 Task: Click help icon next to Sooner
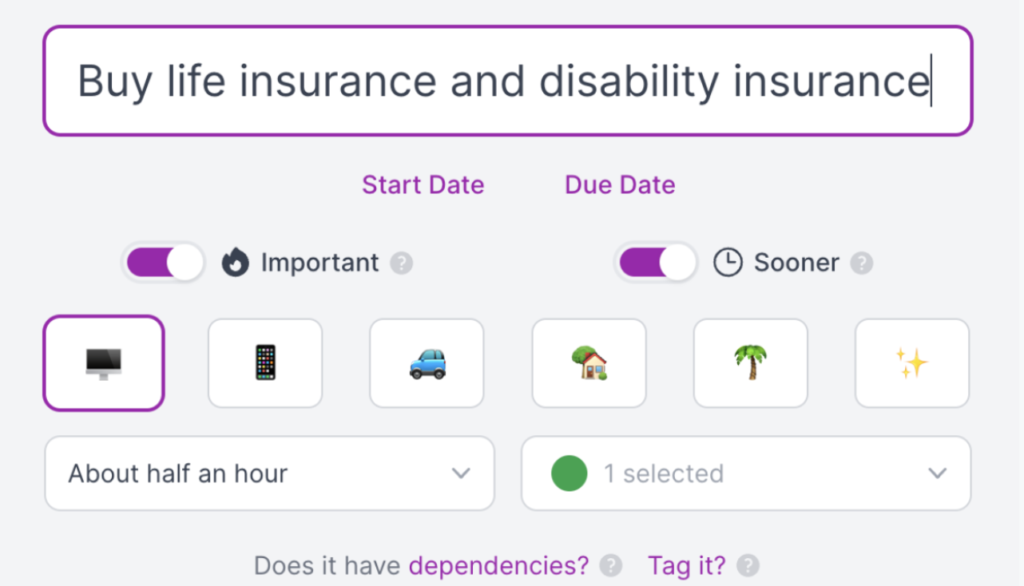861,264
